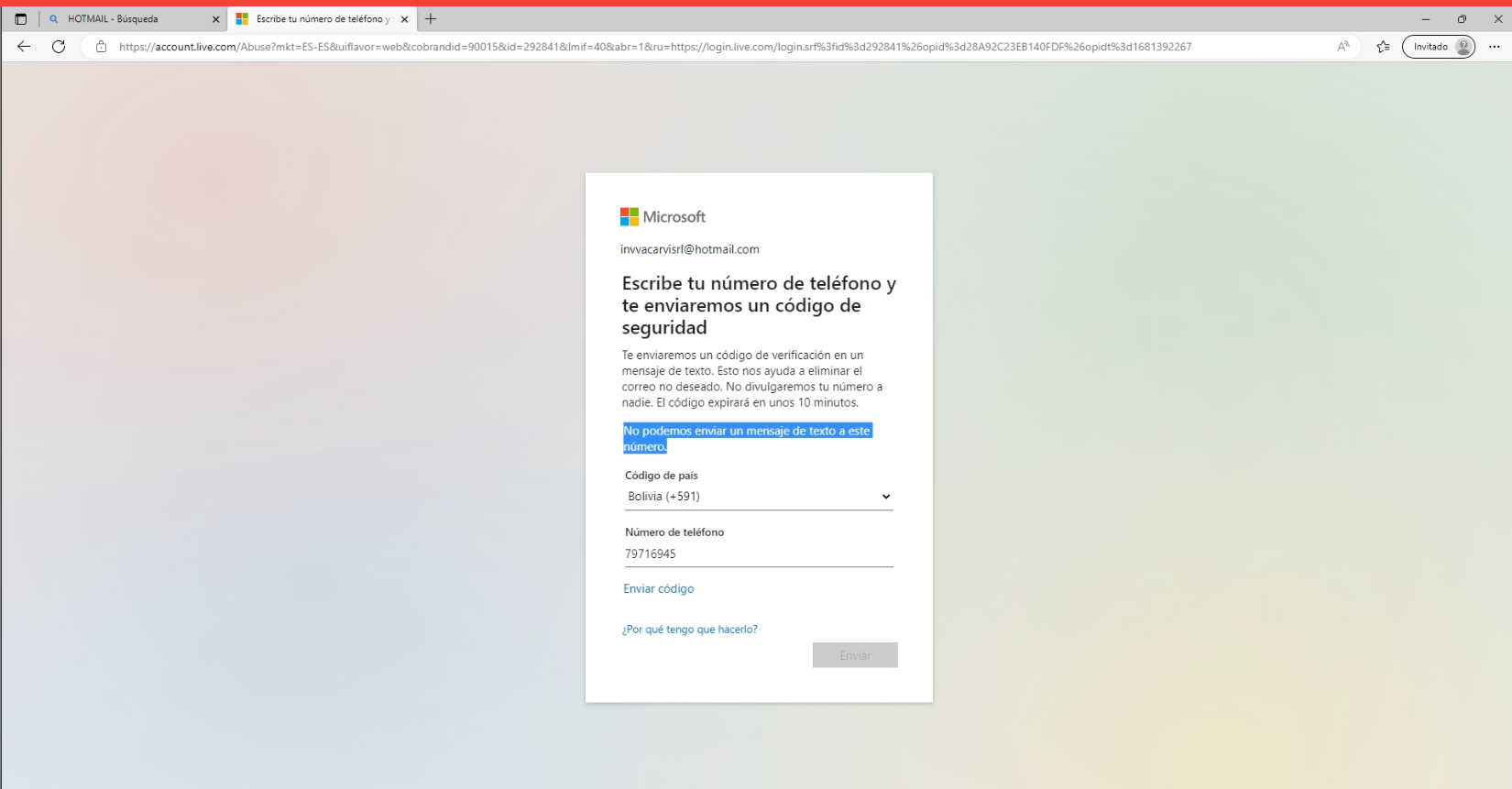This screenshot has width=1512, height=789.
Task: Click the grey Enviar button
Action: pos(855,655)
